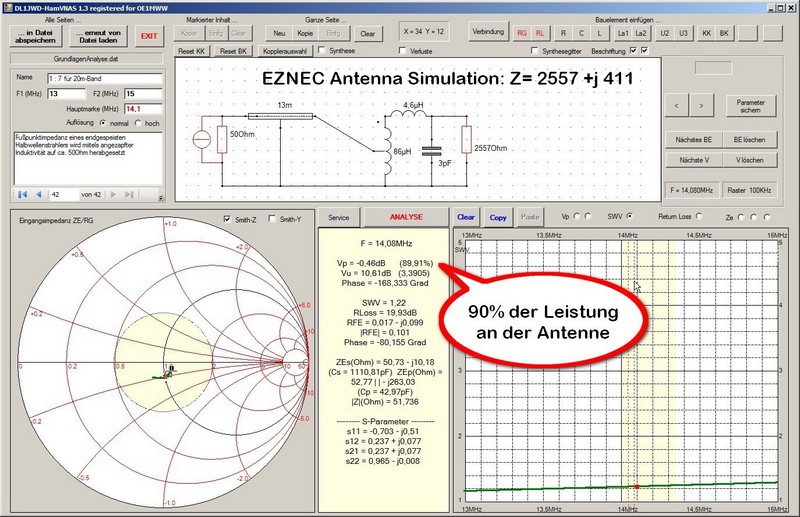Click Copy button above SWV graph
This screenshot has width=800, height=517.
tap(498, 217)
